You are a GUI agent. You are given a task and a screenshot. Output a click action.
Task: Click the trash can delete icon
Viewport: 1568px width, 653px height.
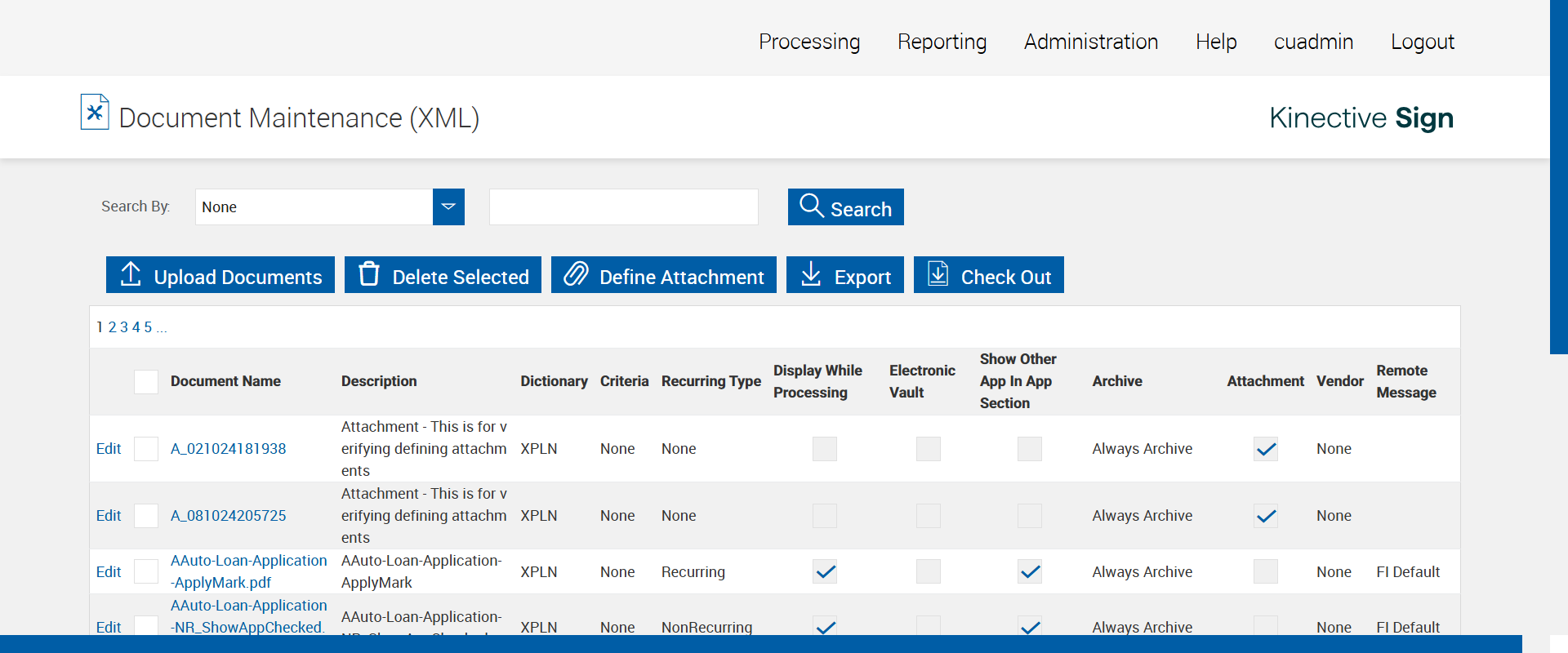coord(369,274)
